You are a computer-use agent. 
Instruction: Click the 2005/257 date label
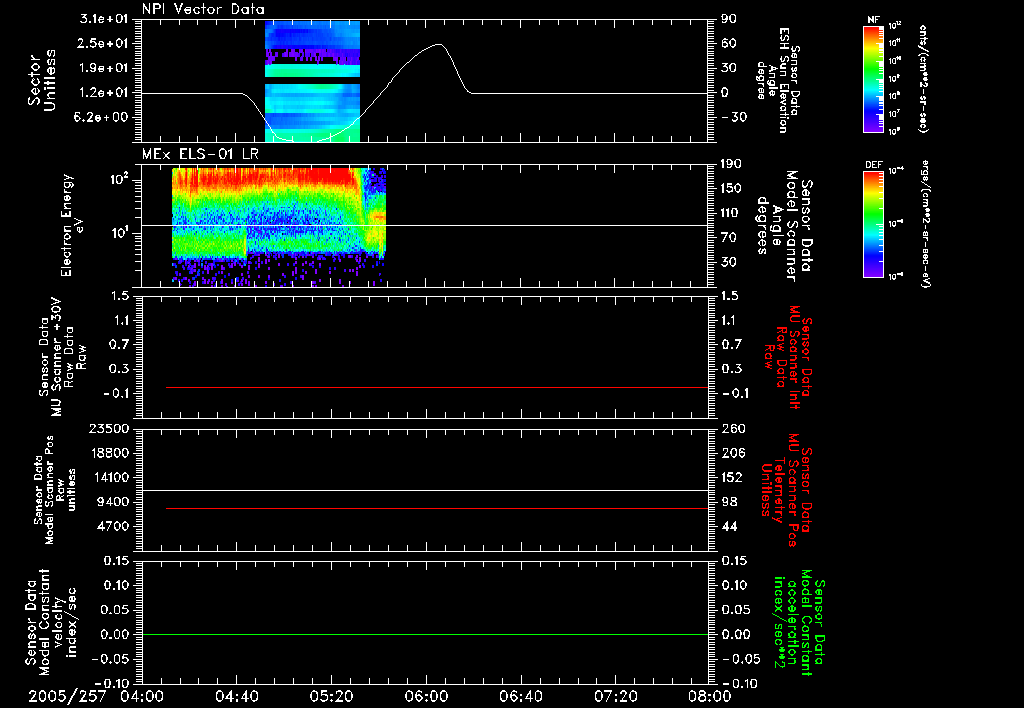click(67, 696)
